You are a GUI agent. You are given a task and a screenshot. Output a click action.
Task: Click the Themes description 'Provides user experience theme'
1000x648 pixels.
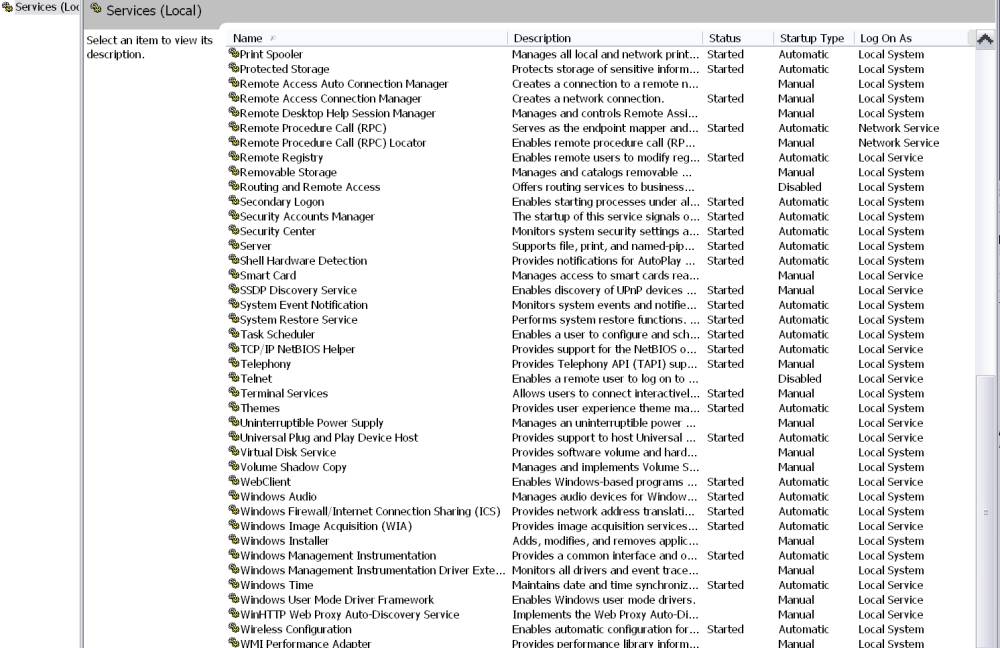click(605, 408)
